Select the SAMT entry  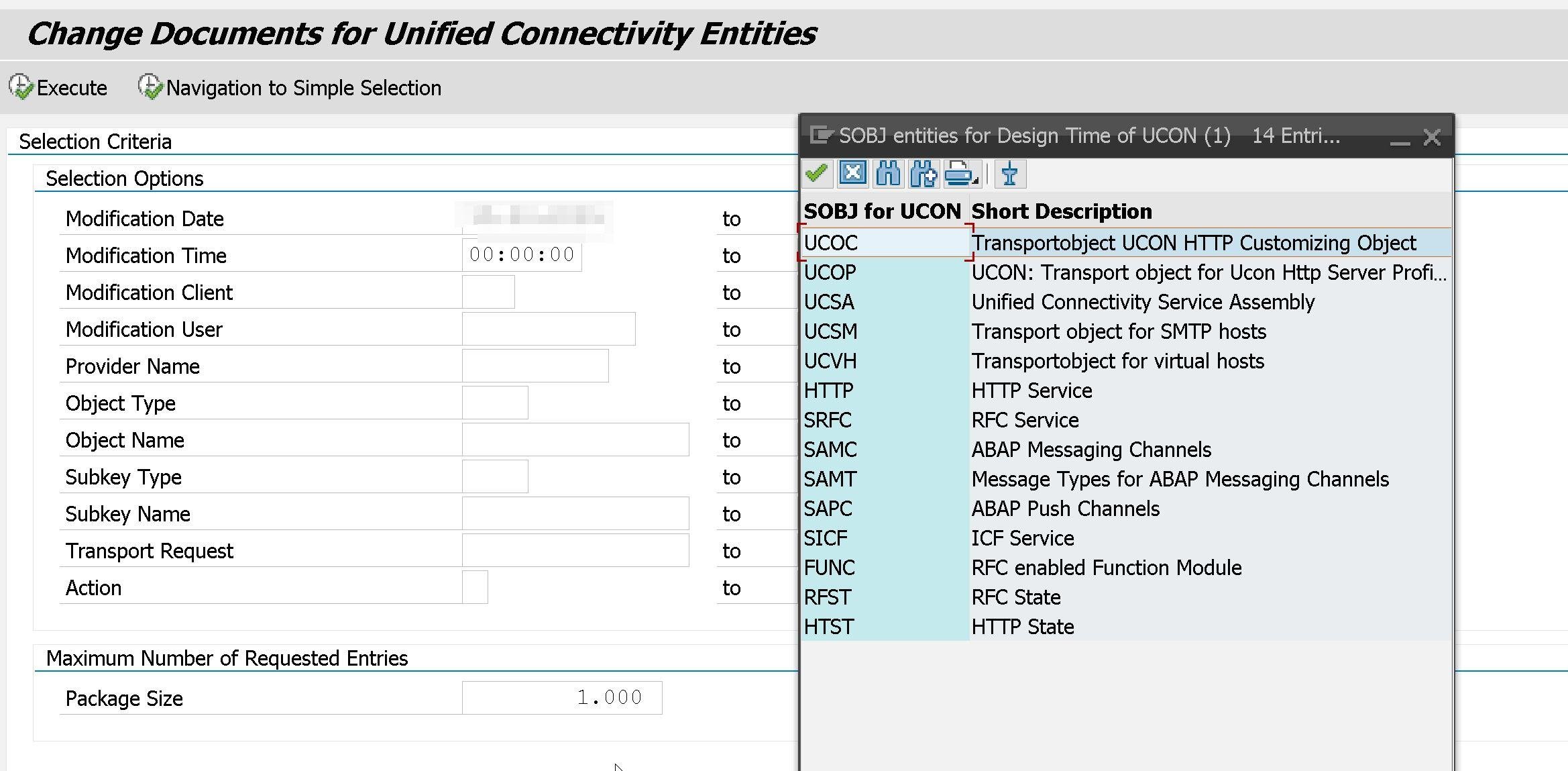[885, 479]
